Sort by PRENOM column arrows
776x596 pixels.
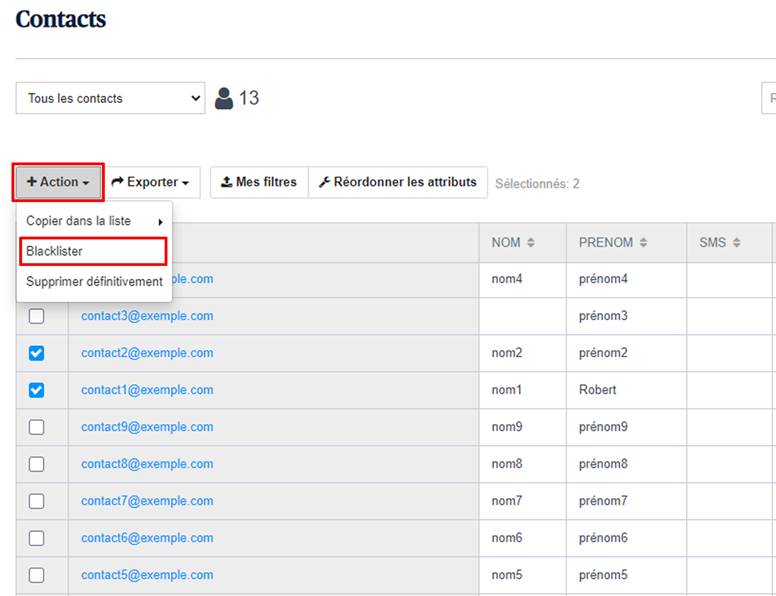tap(643, 243)
